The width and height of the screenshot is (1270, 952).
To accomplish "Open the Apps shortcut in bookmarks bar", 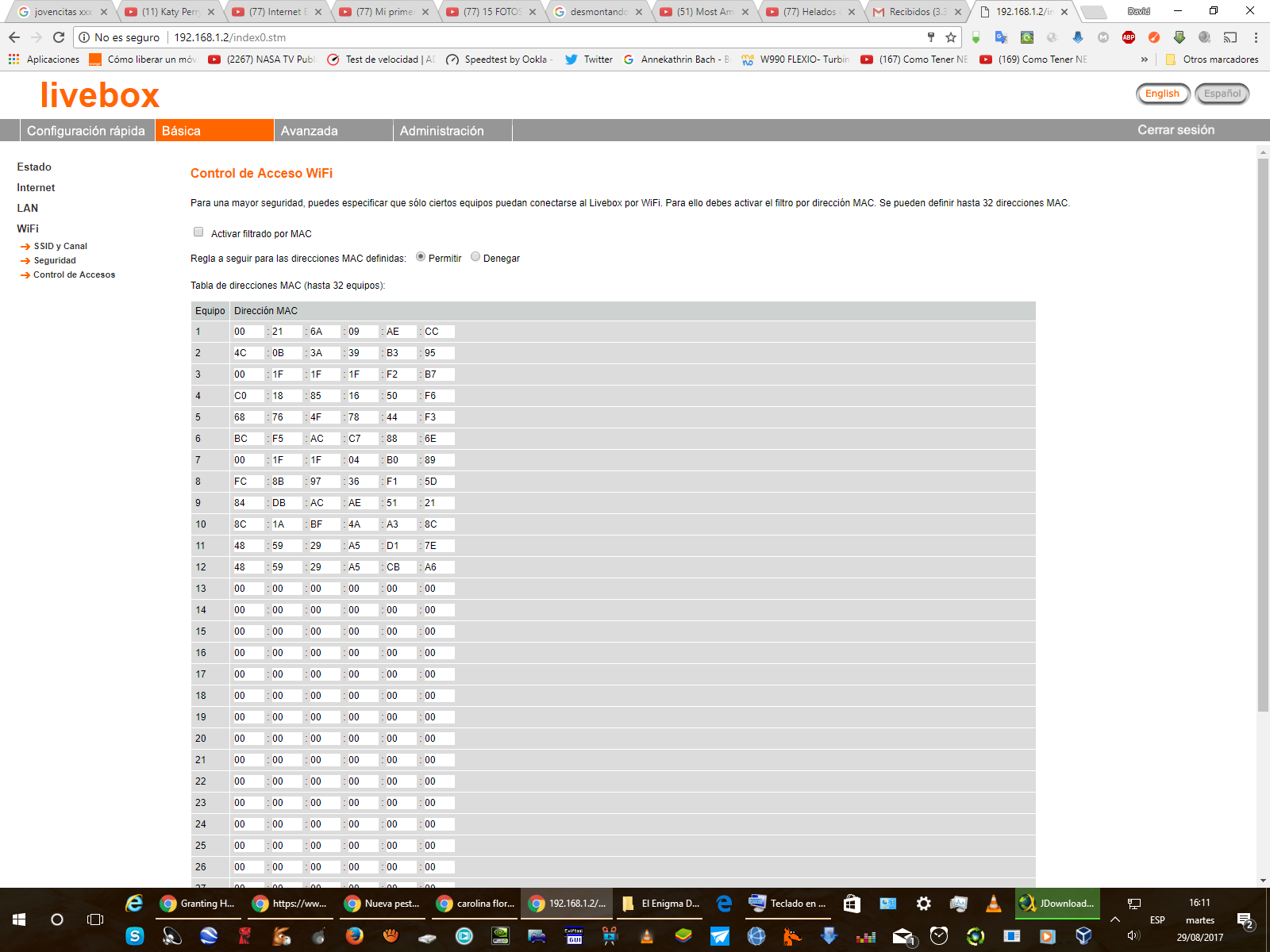I will click(x=44, y=59).
